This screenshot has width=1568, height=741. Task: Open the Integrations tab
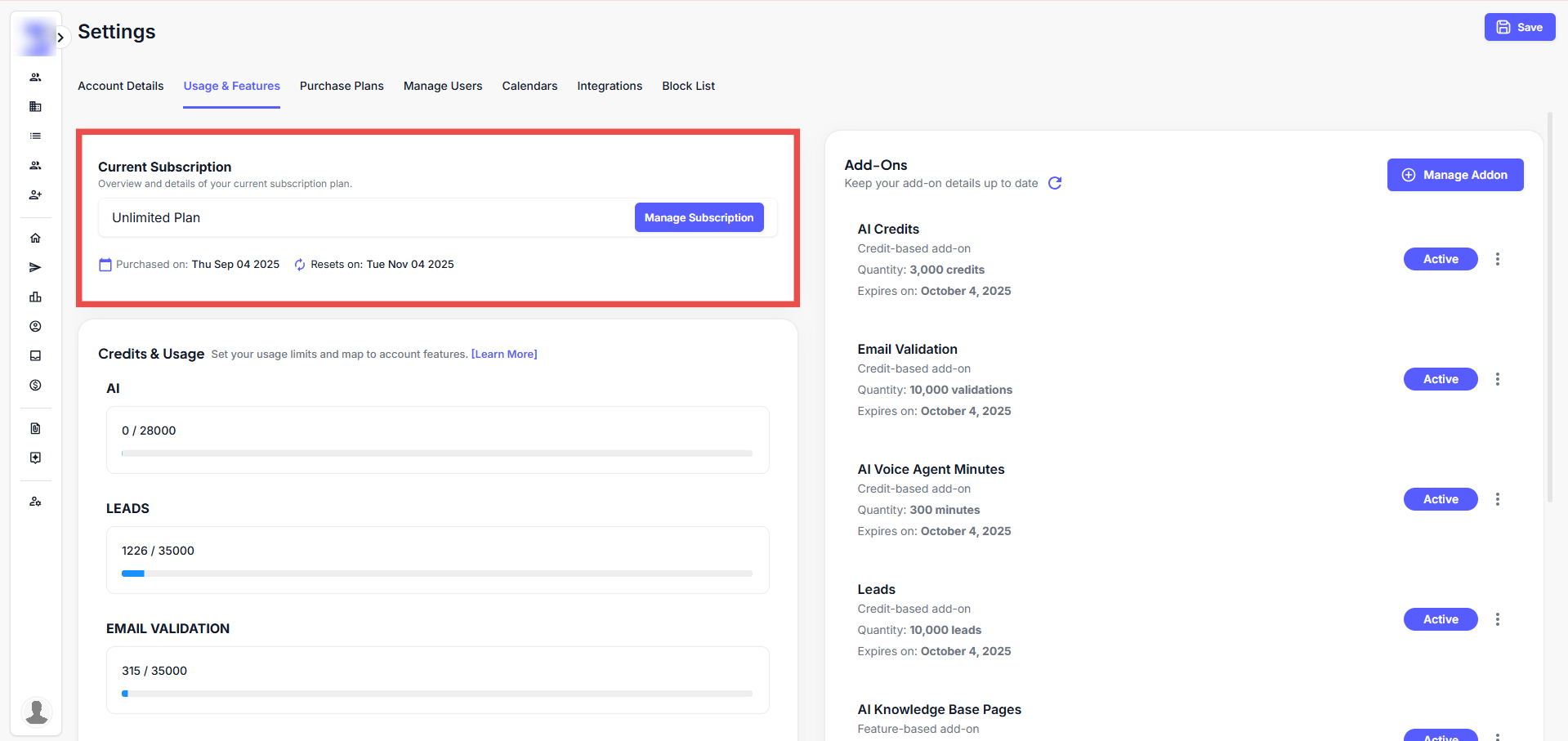tap(610, 86)
